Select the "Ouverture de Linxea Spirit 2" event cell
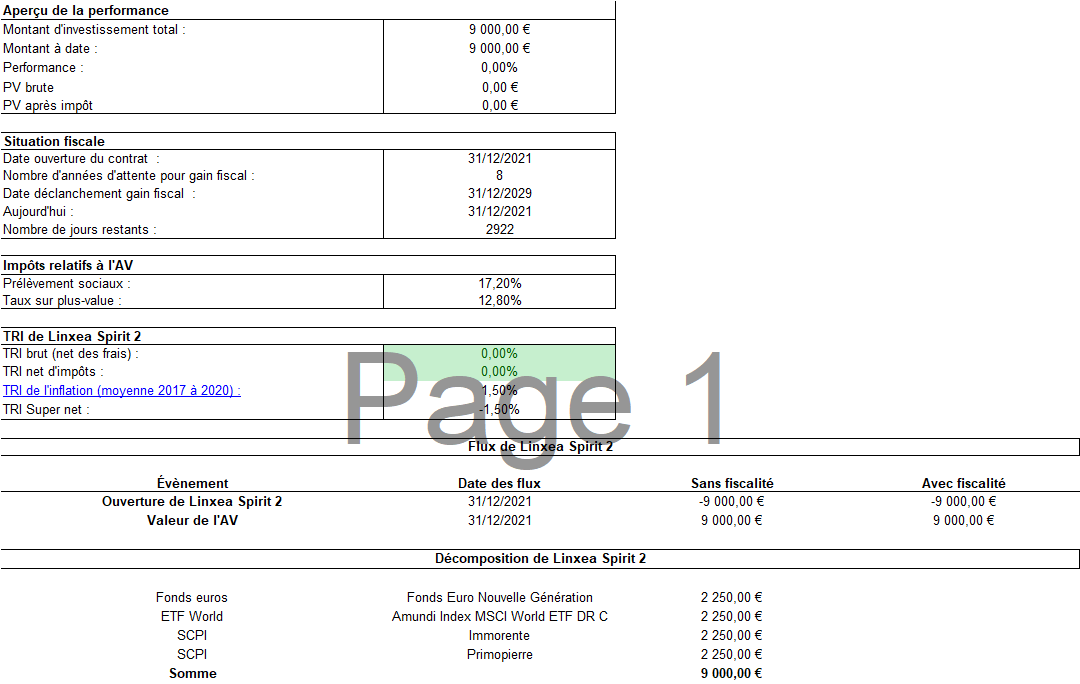The image size is (1080, 684). [192, 501]
